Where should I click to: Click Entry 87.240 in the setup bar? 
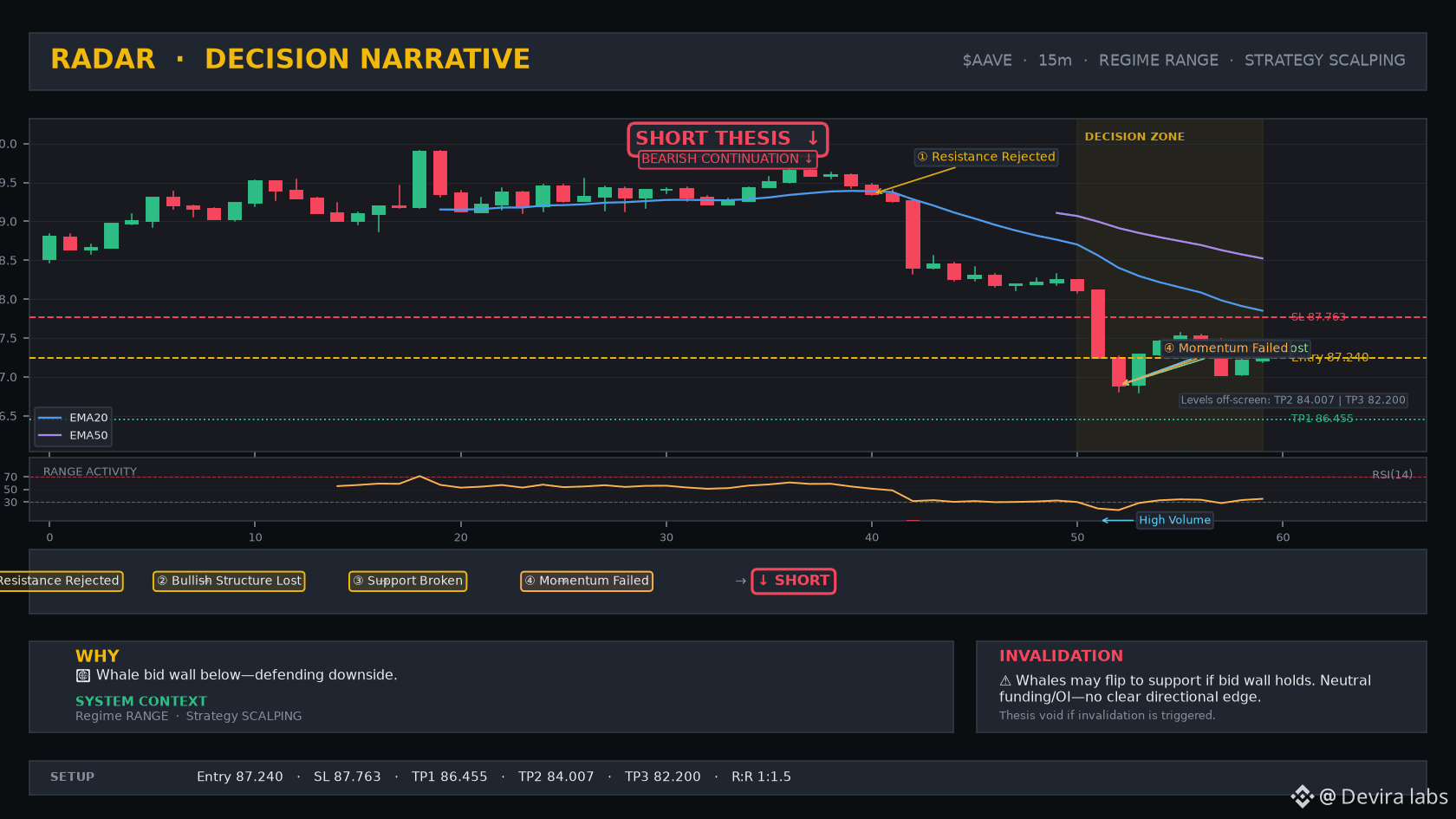tap(240, 777)
